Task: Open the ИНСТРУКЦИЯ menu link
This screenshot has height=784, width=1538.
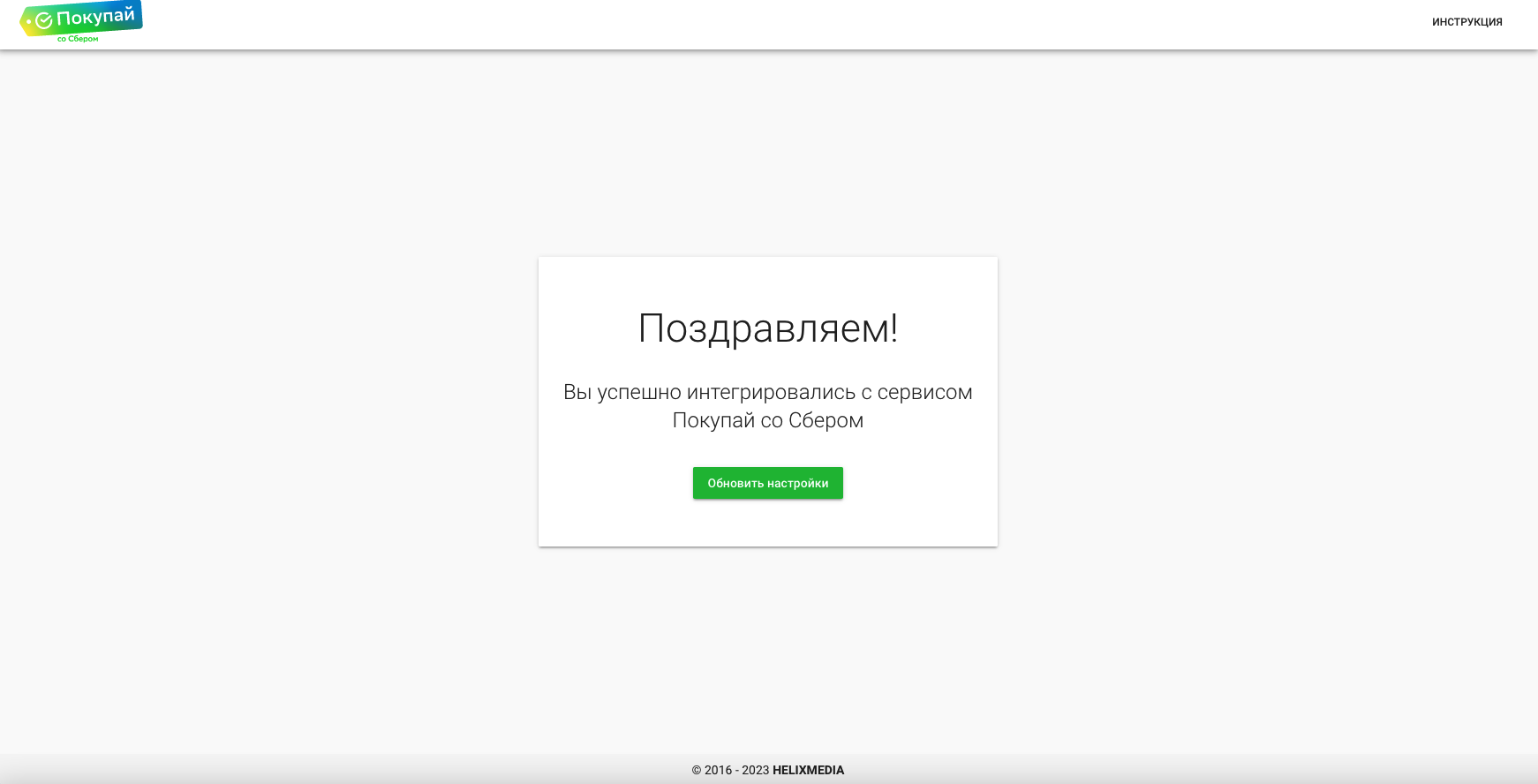Action: [x=1466, y=22]
